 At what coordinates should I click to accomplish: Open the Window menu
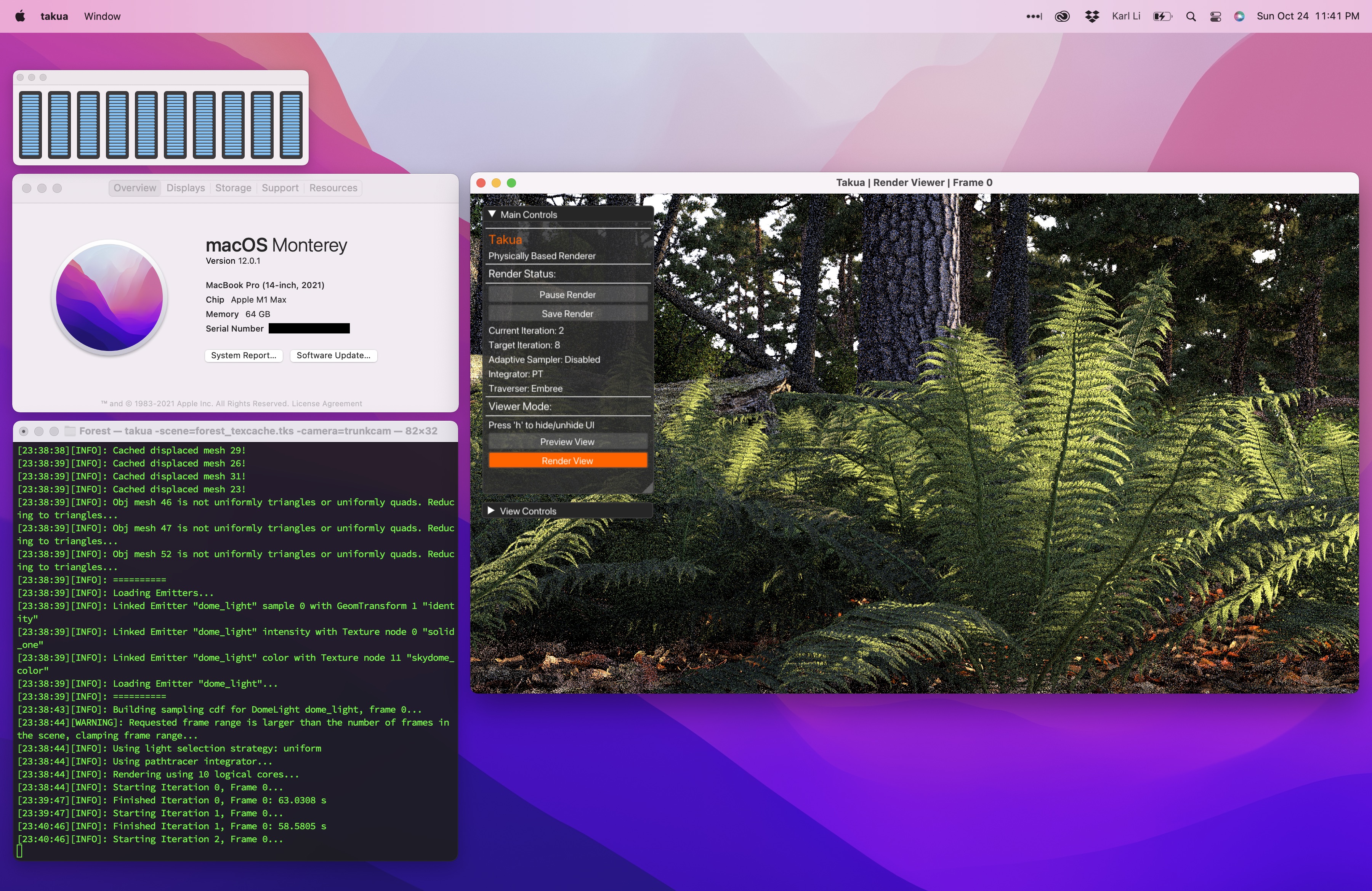coord(102,16)
